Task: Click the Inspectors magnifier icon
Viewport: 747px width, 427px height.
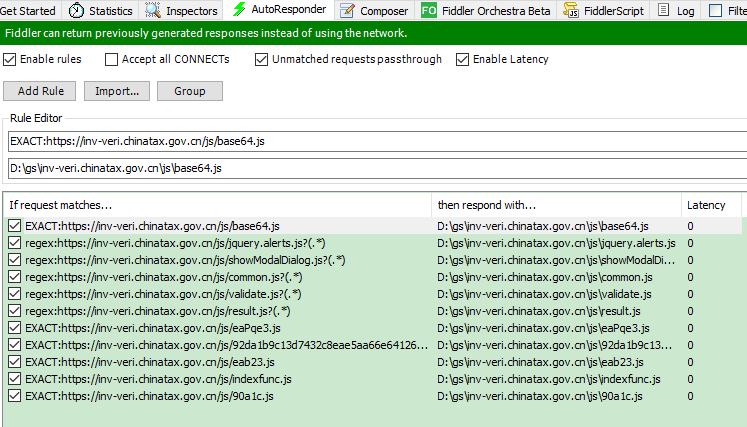Action: [153, 10]
